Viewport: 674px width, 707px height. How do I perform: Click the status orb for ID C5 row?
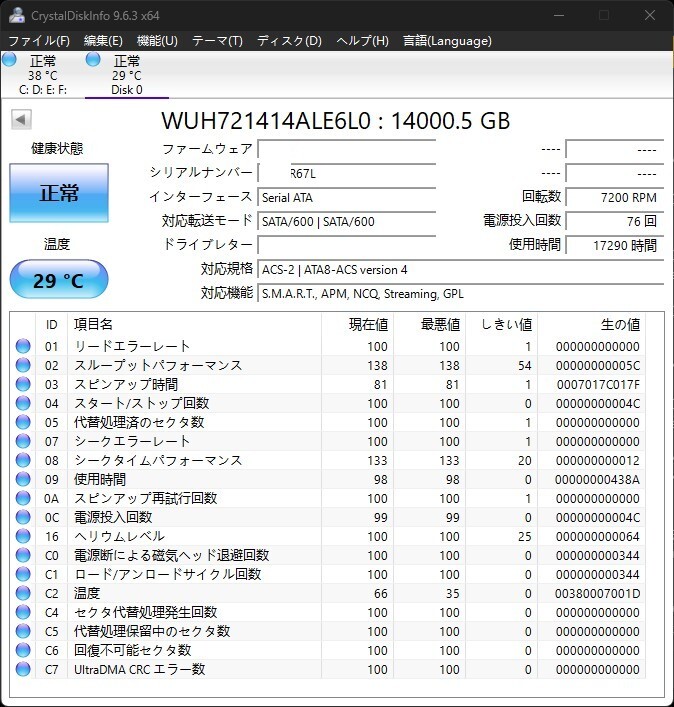point(23,631)
